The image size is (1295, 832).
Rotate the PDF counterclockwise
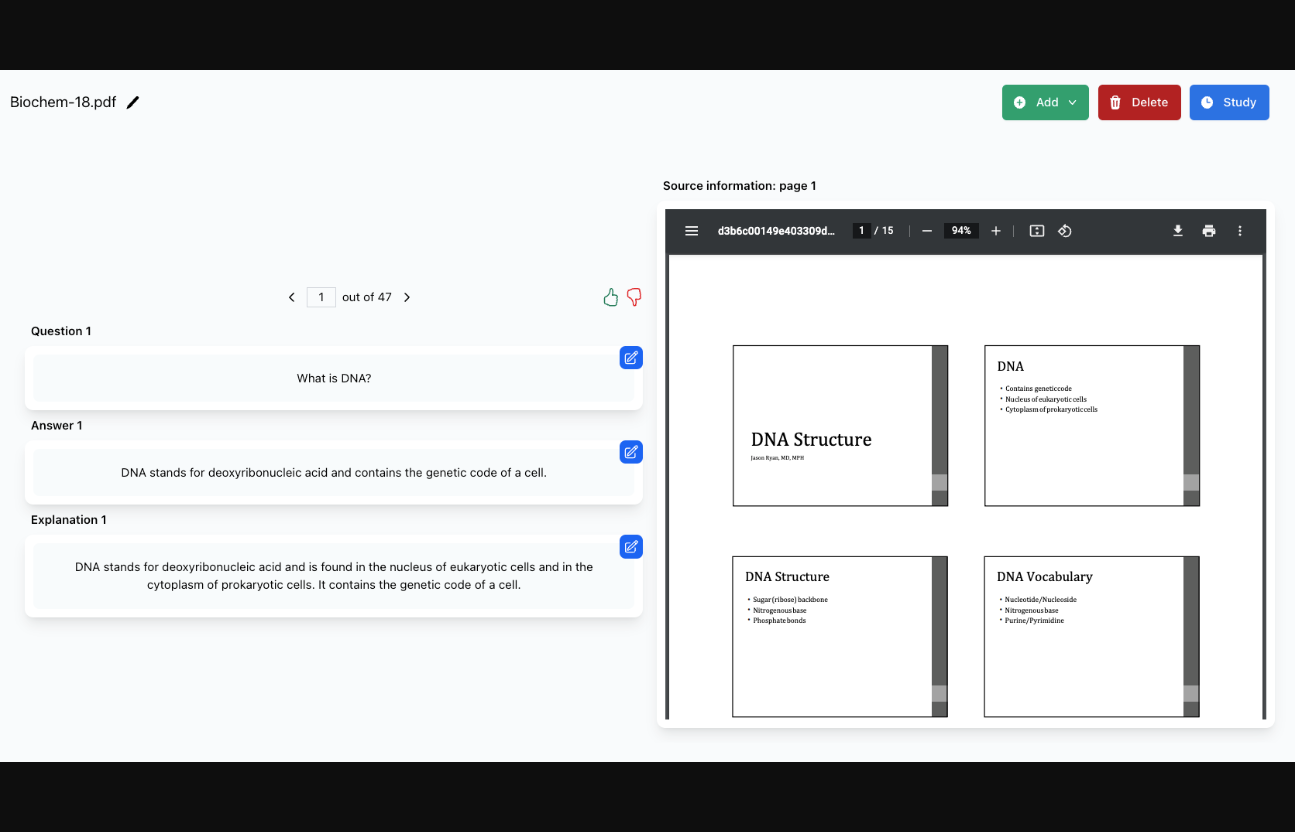pyautogui.click(x=1065, y=231)
